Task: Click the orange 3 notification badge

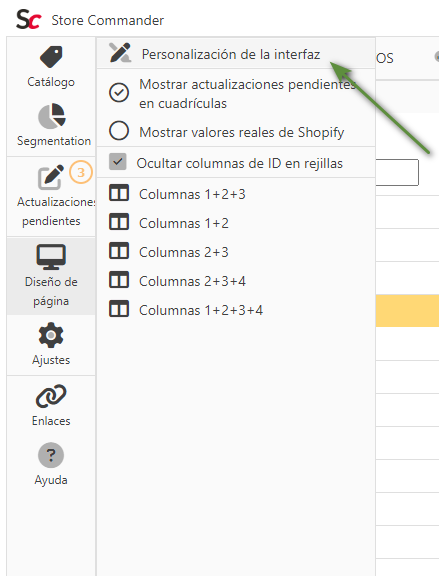Action: coord(81,172)
